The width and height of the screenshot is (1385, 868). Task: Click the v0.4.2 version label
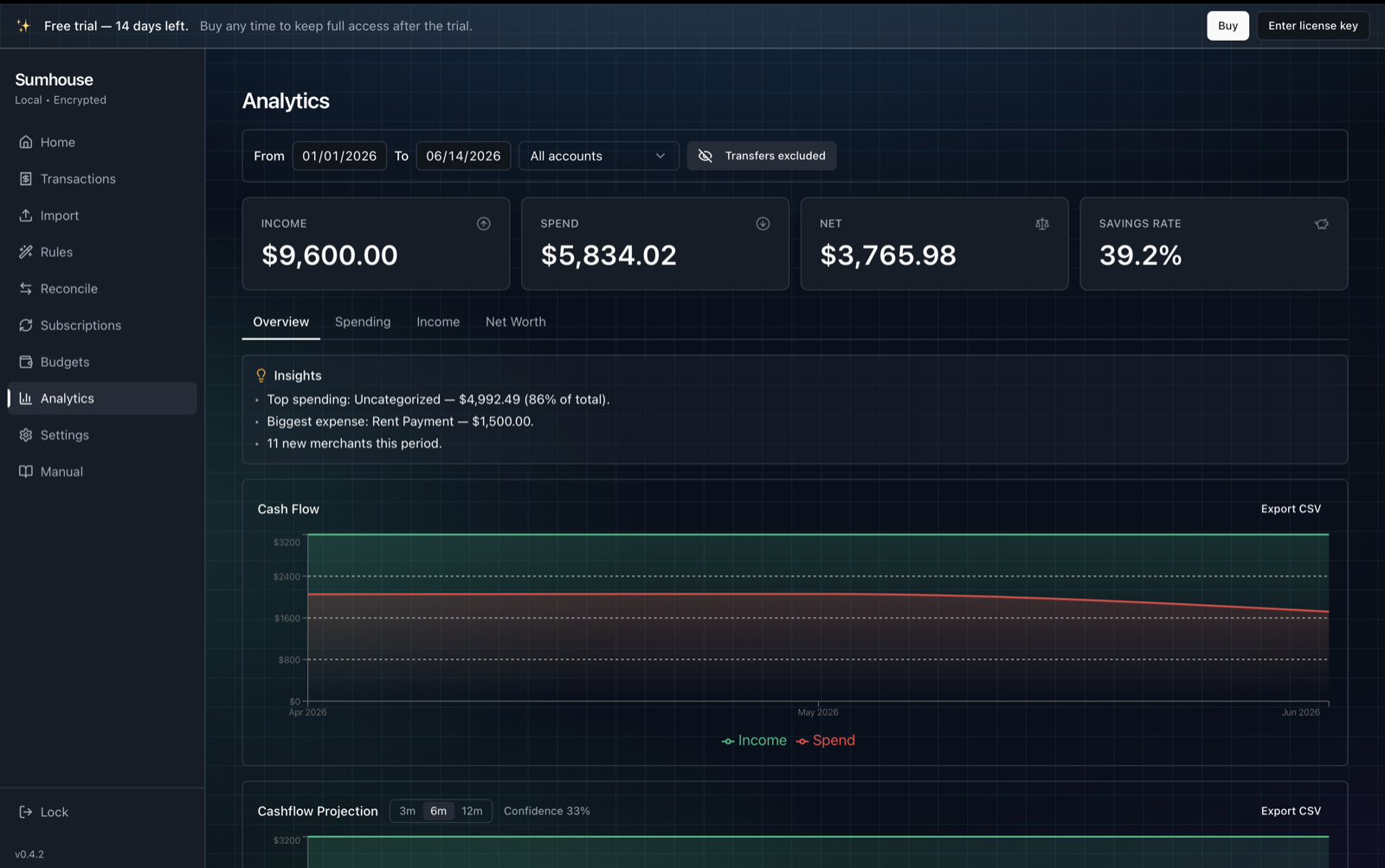pos(29,854)
